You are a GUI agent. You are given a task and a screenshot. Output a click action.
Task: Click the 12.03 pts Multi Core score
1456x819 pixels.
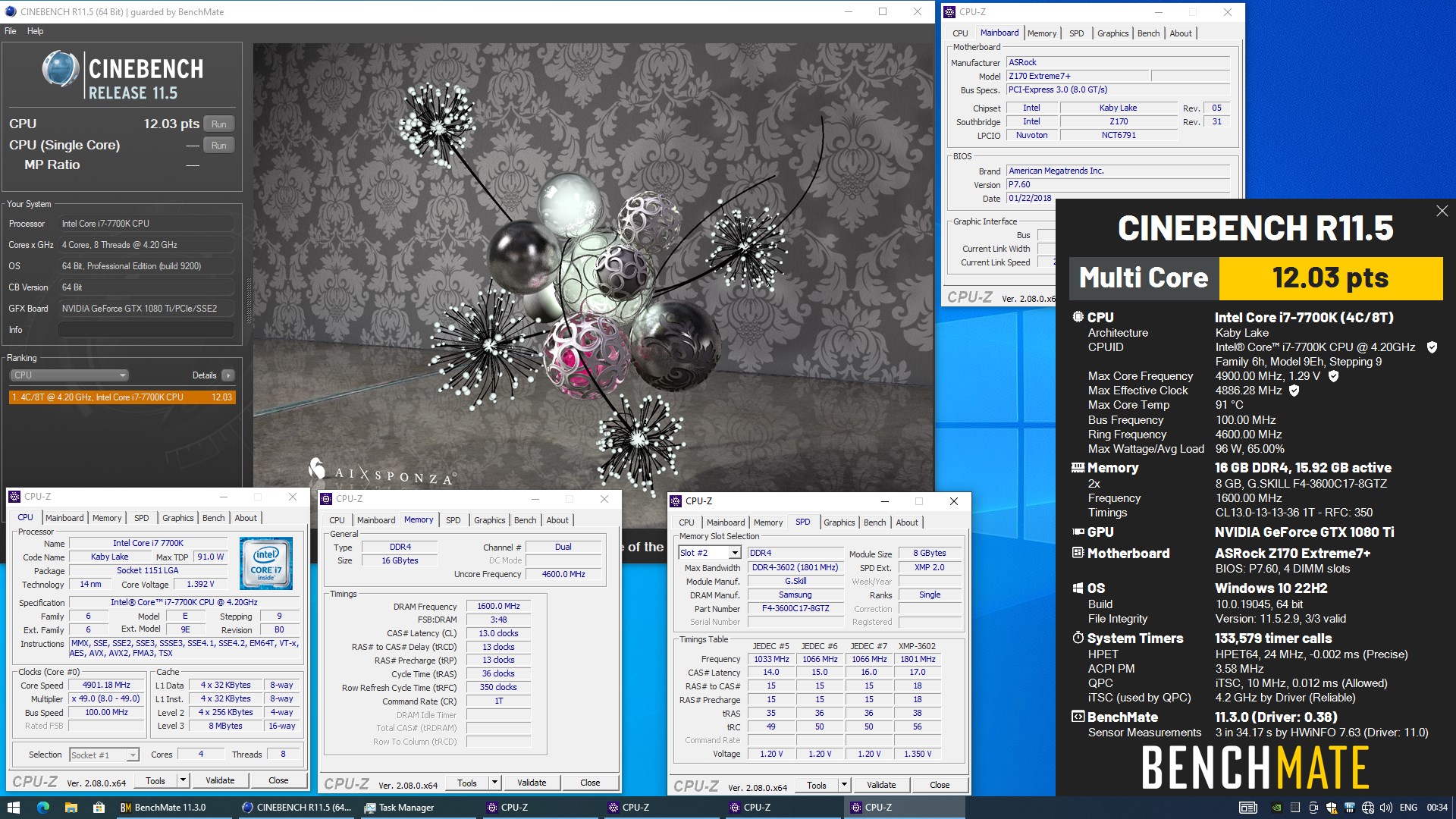[1330, 278]
